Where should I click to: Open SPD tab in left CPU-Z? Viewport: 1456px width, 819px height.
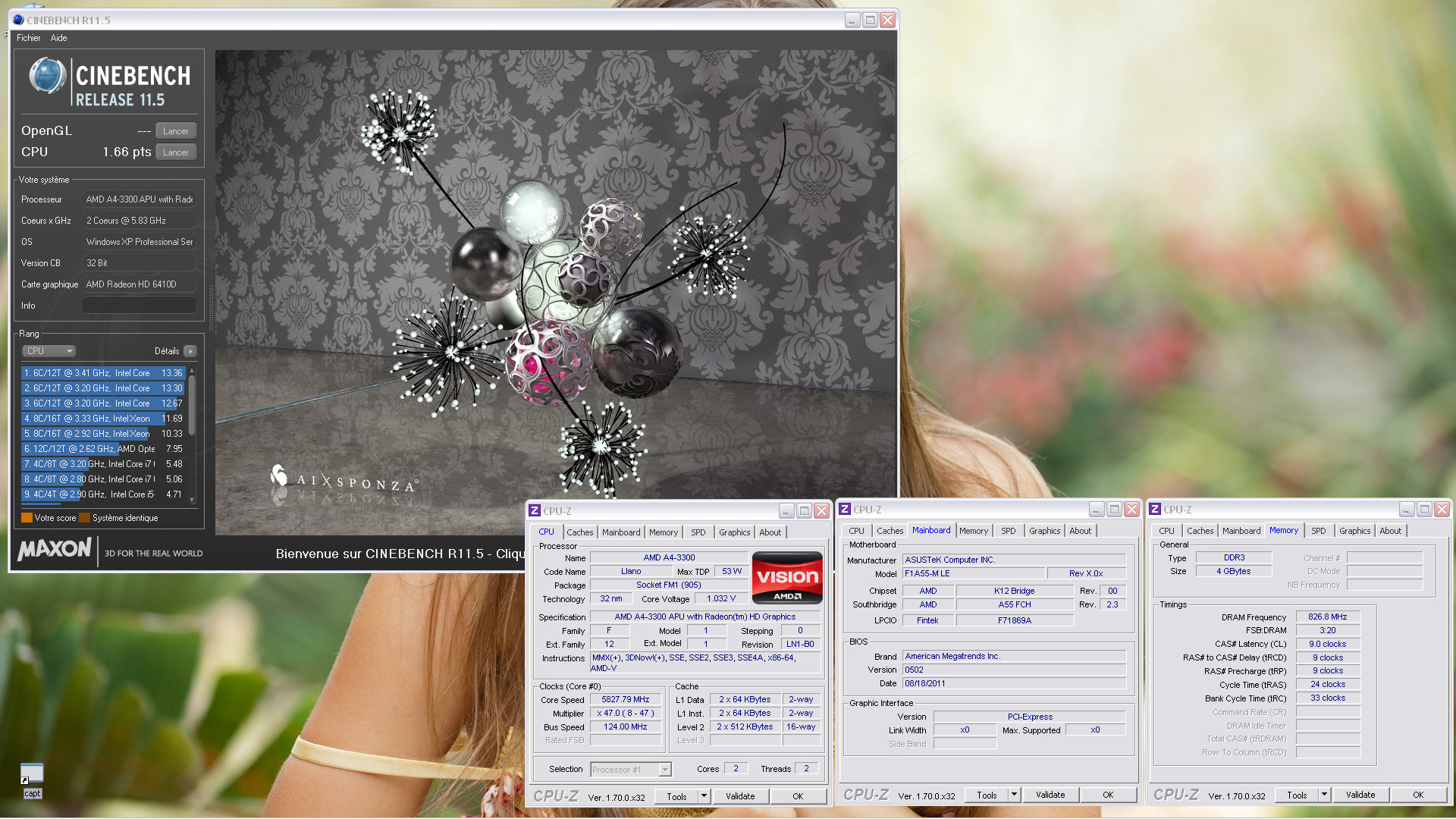click(698, 532)
